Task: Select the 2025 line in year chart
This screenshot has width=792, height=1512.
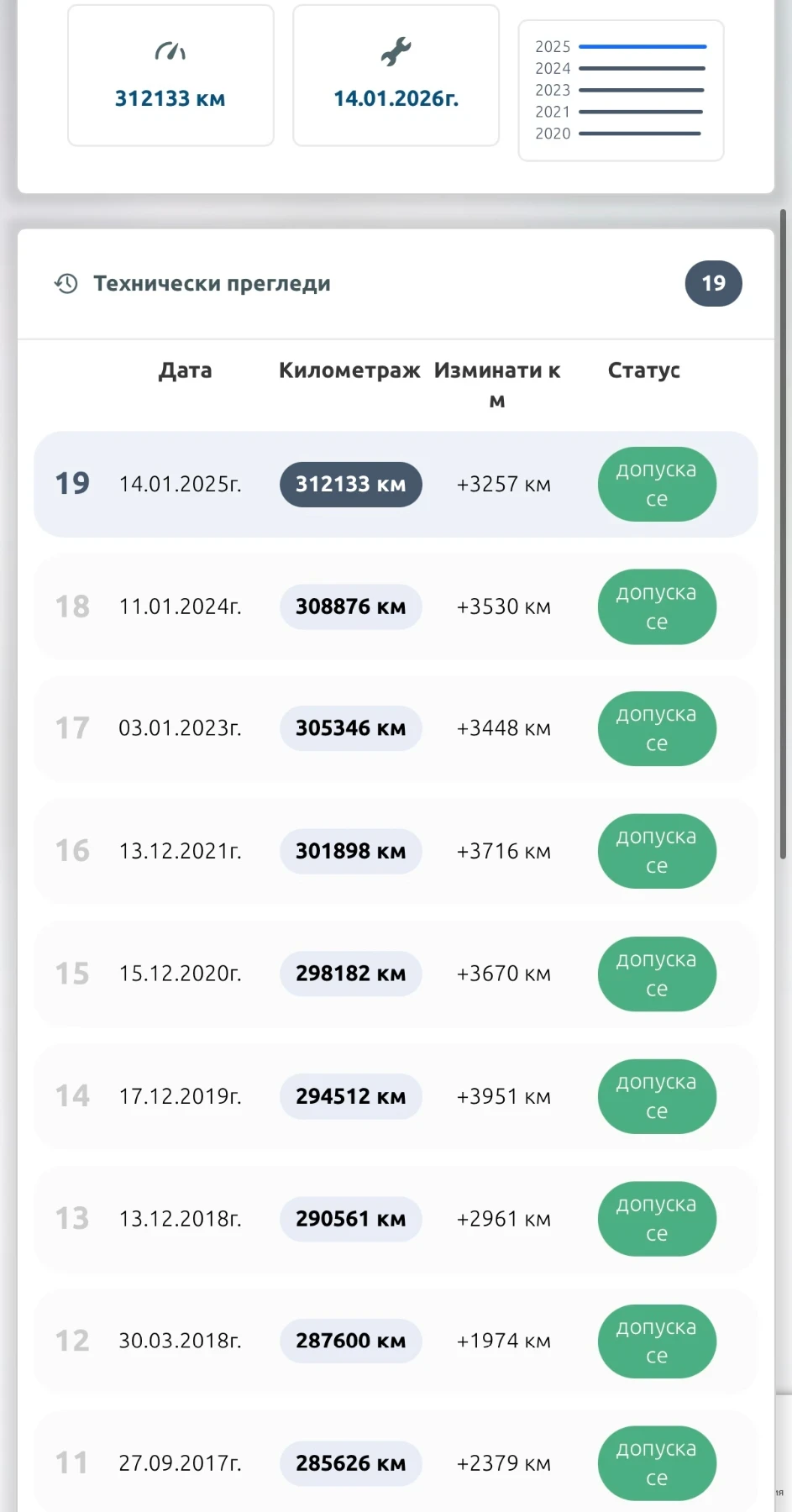Action: click(642, 47)
